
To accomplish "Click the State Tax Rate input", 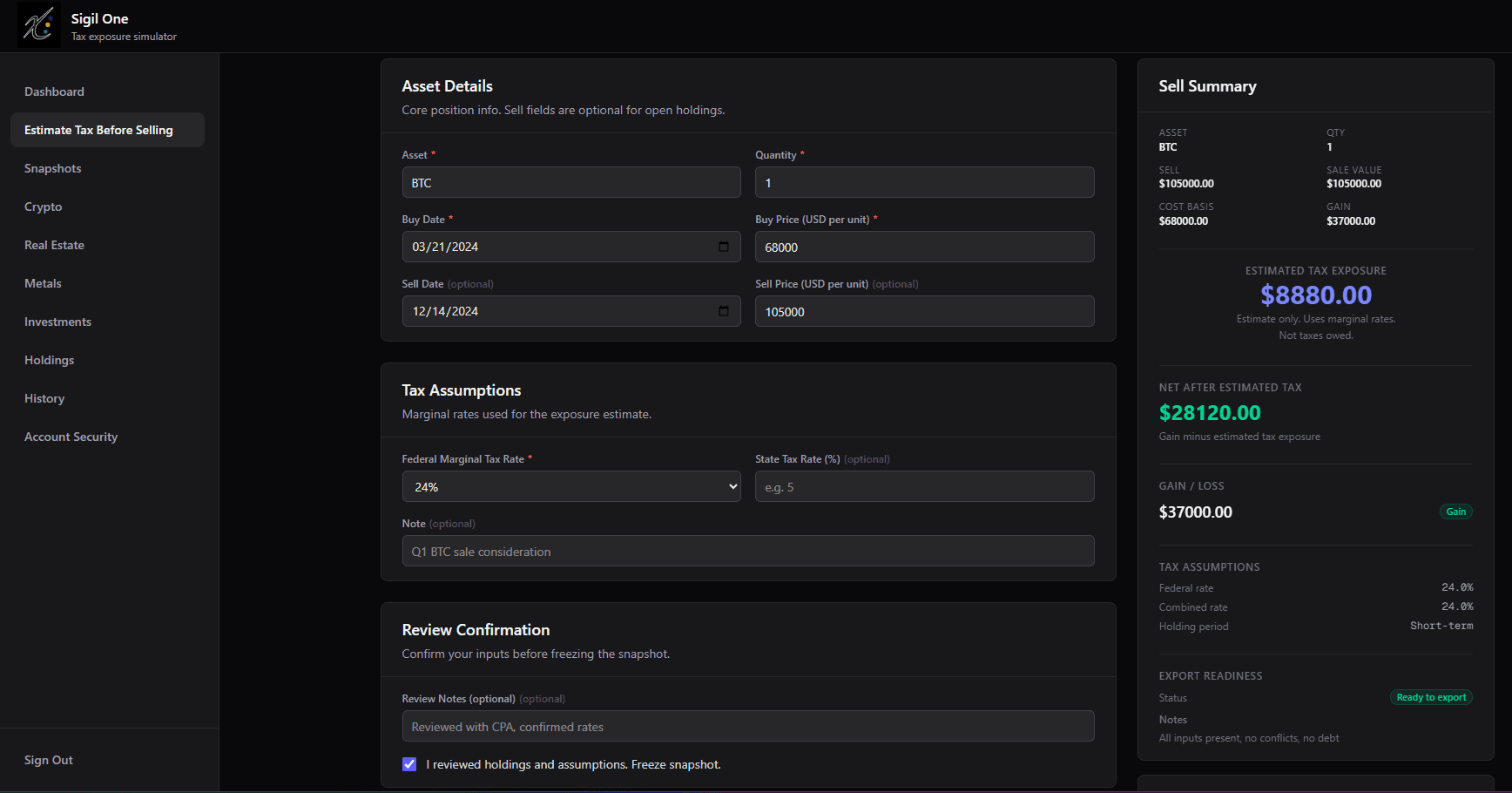I will point(924,486).
